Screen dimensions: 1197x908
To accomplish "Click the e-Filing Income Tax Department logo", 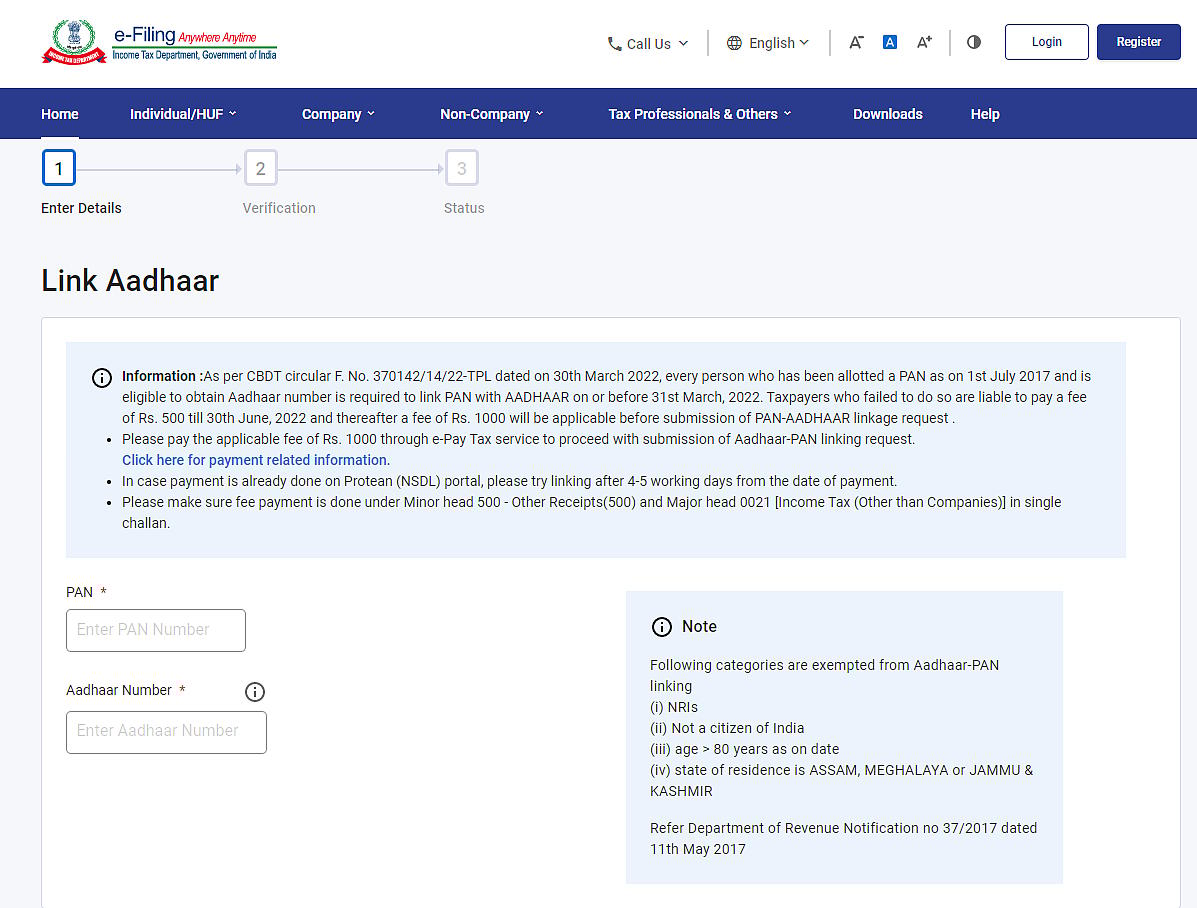I will click(x=159, y=44).
